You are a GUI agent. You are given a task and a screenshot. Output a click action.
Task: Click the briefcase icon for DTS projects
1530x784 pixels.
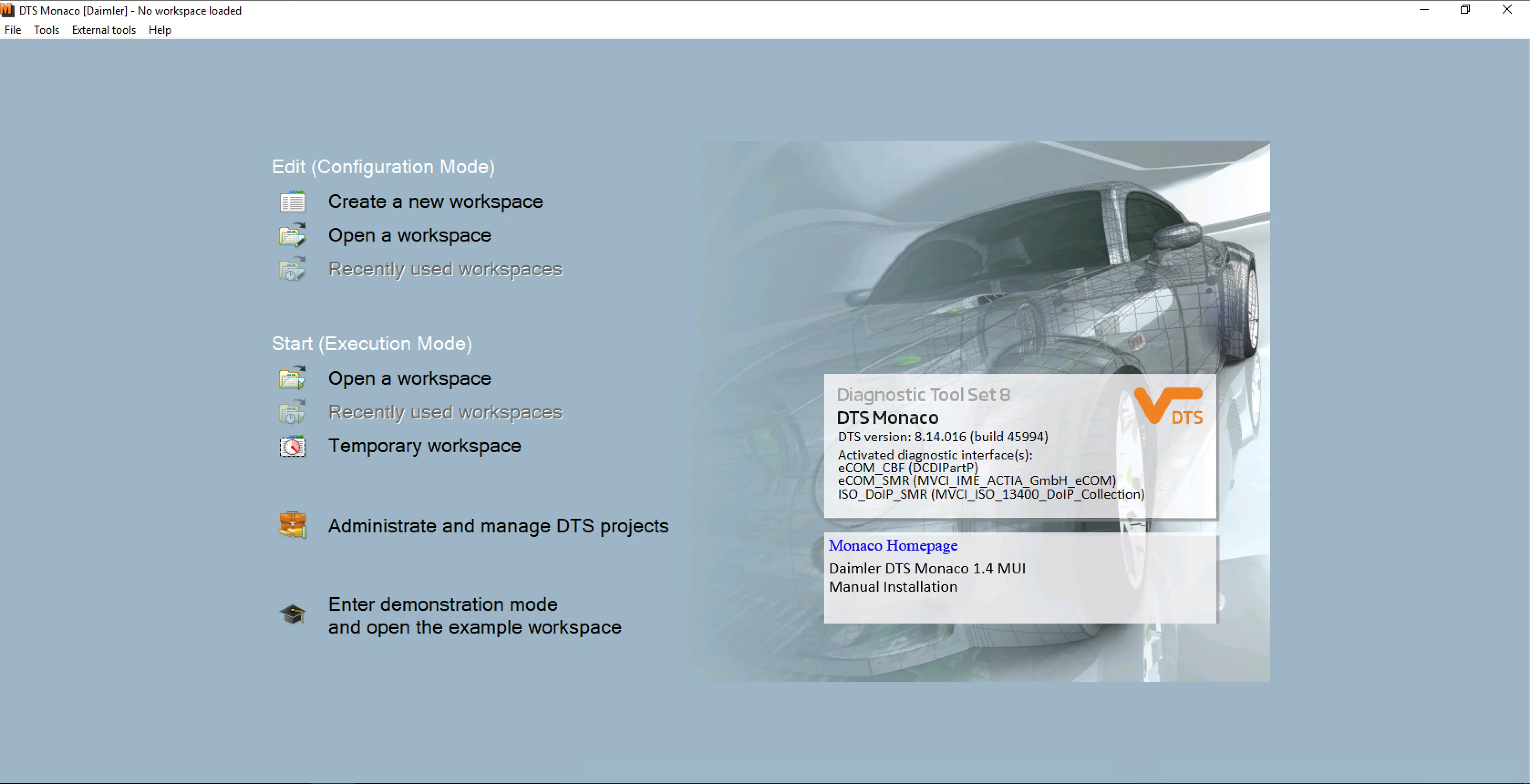(x=292, y=525)
